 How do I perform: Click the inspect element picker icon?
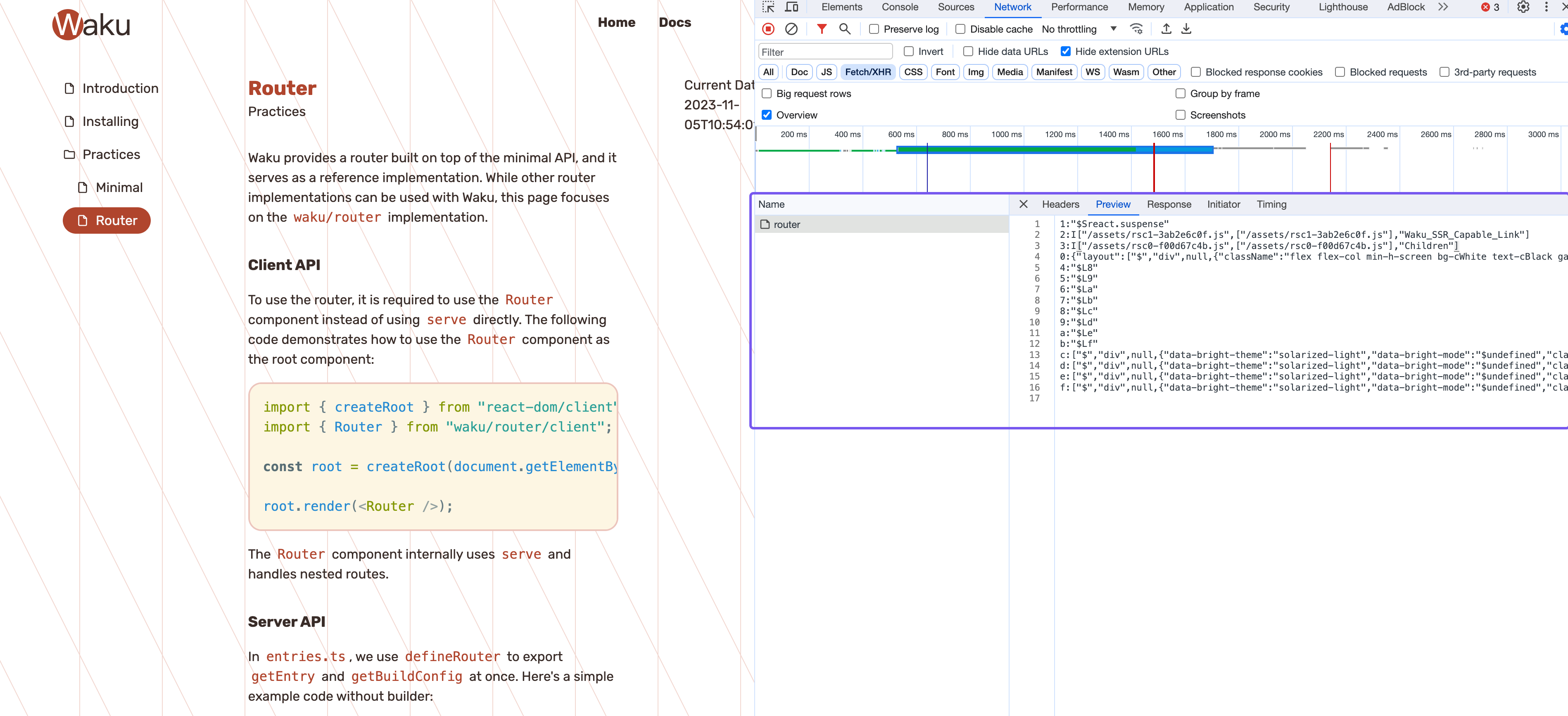768,7
